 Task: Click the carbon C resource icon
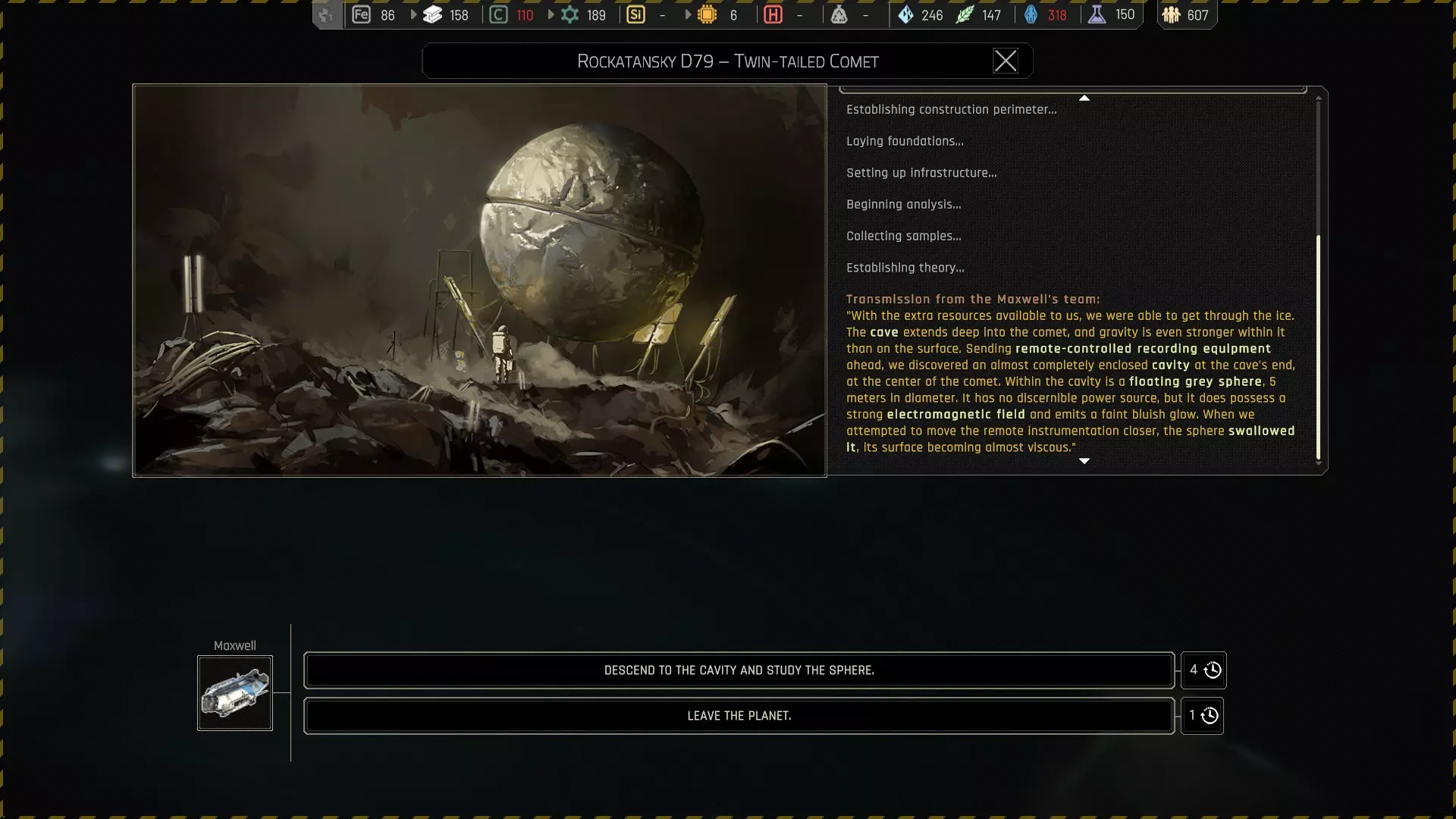498,14
